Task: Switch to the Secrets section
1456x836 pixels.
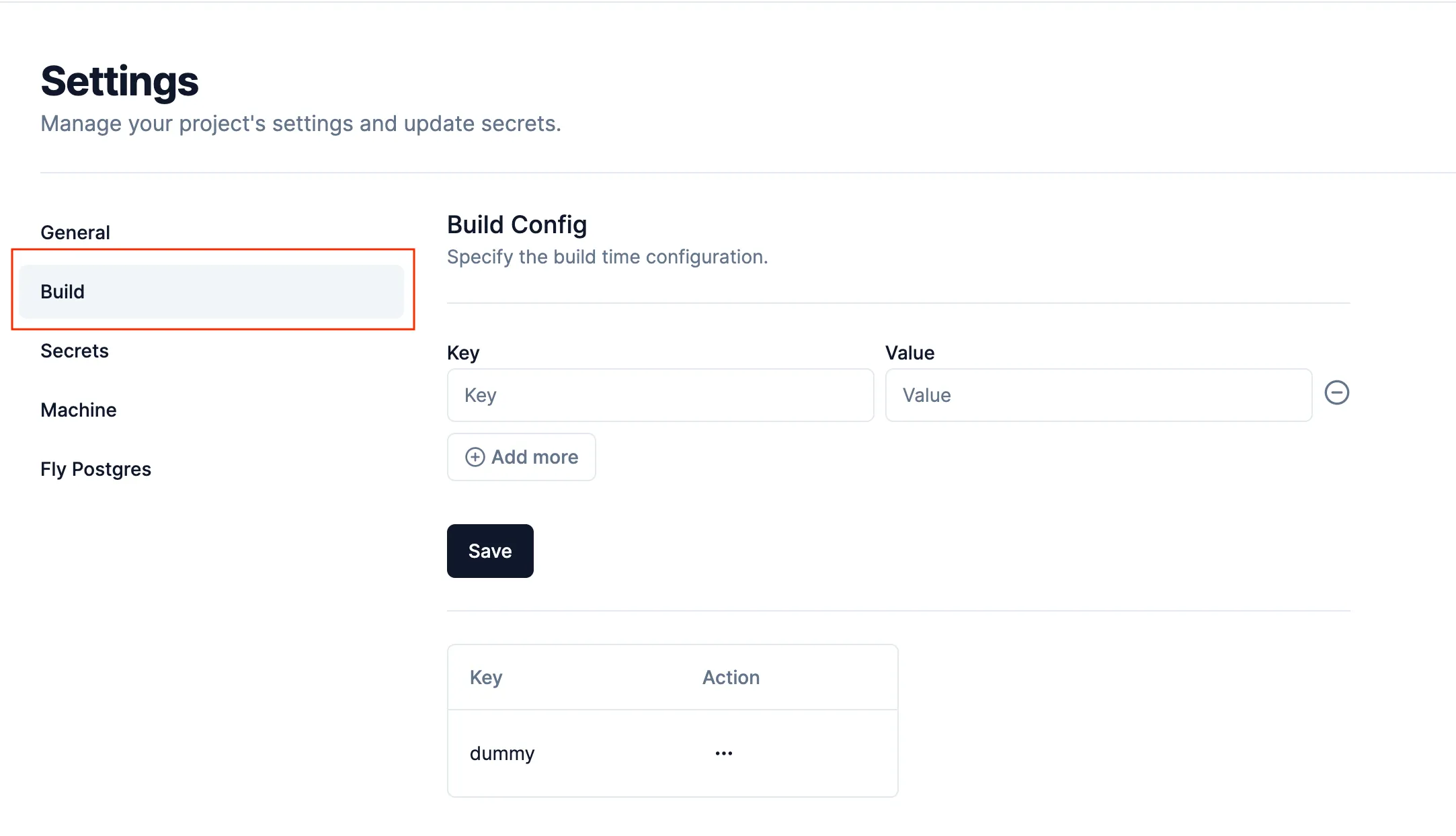Action: (75, 350)
